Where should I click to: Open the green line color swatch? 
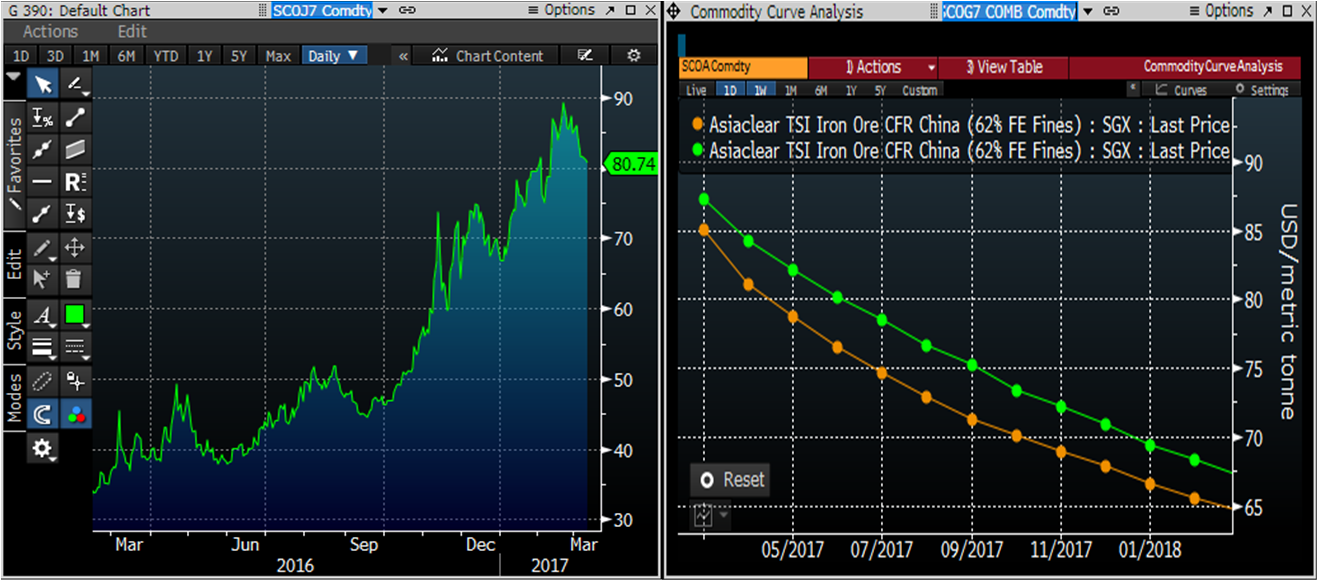[x=74, y=315]
